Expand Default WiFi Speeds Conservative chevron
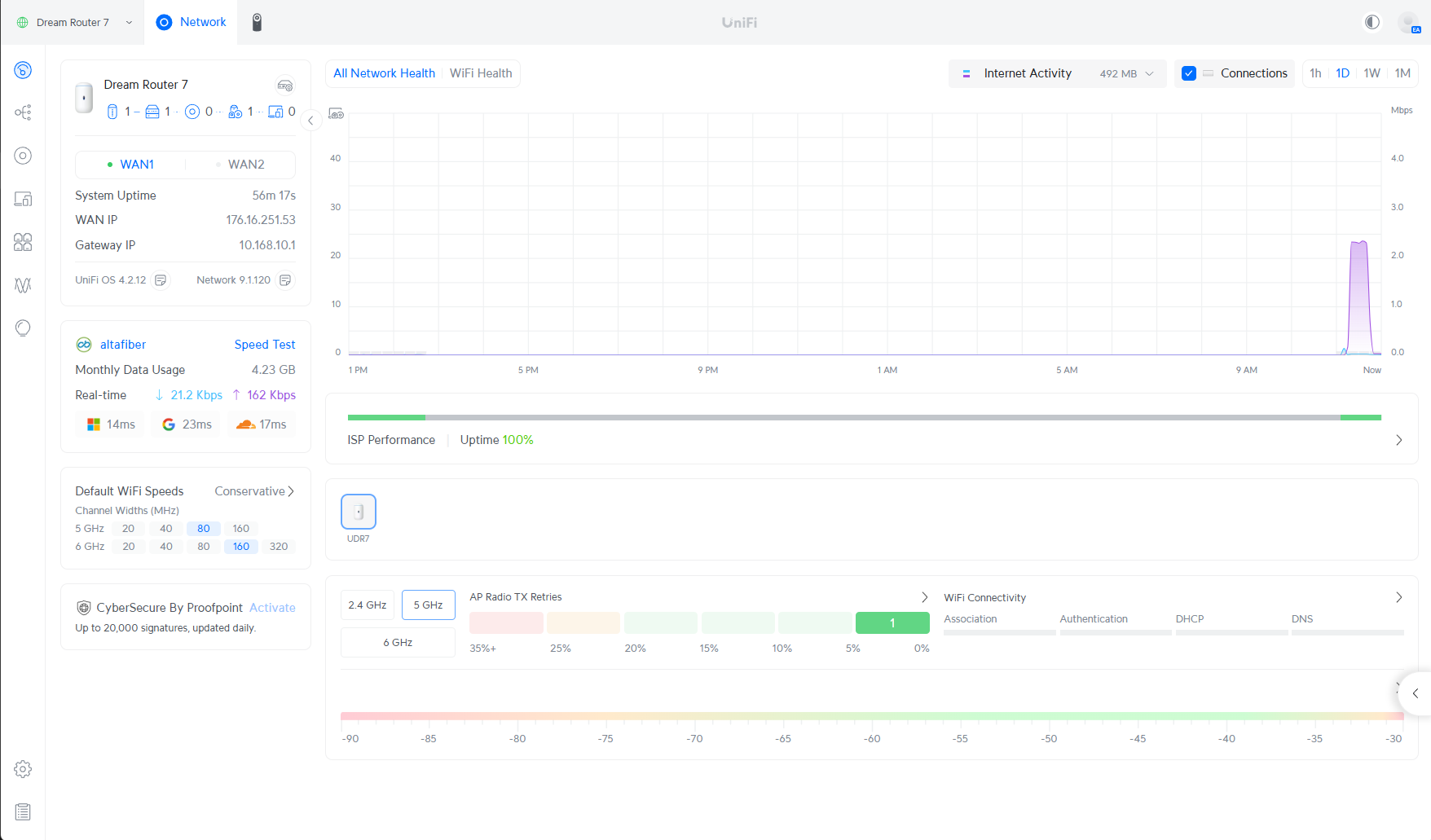Image resolution: width=1431 pixels, height=840 pixels. click(290, 491)
